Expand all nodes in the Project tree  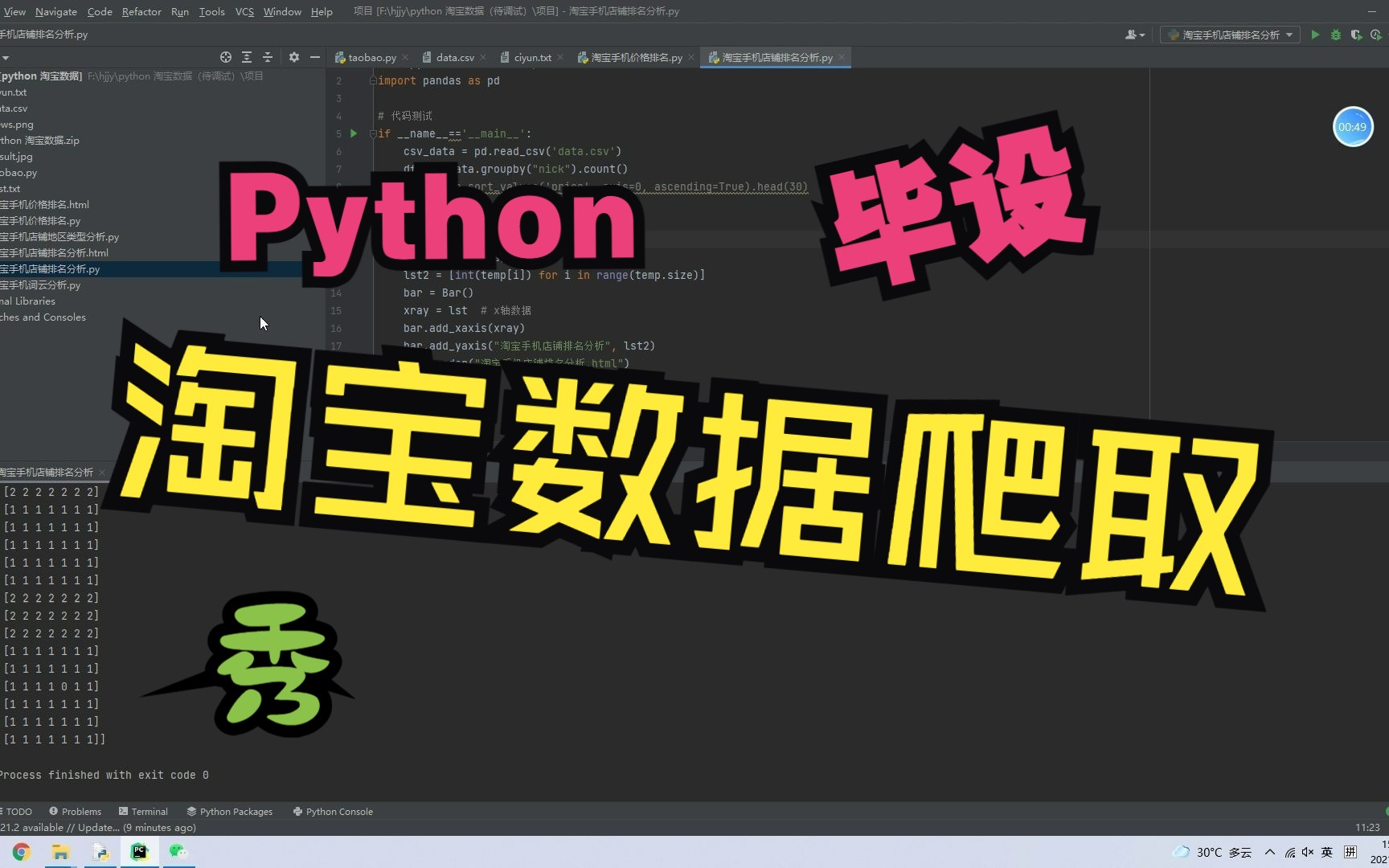click(x=247, y=57)
